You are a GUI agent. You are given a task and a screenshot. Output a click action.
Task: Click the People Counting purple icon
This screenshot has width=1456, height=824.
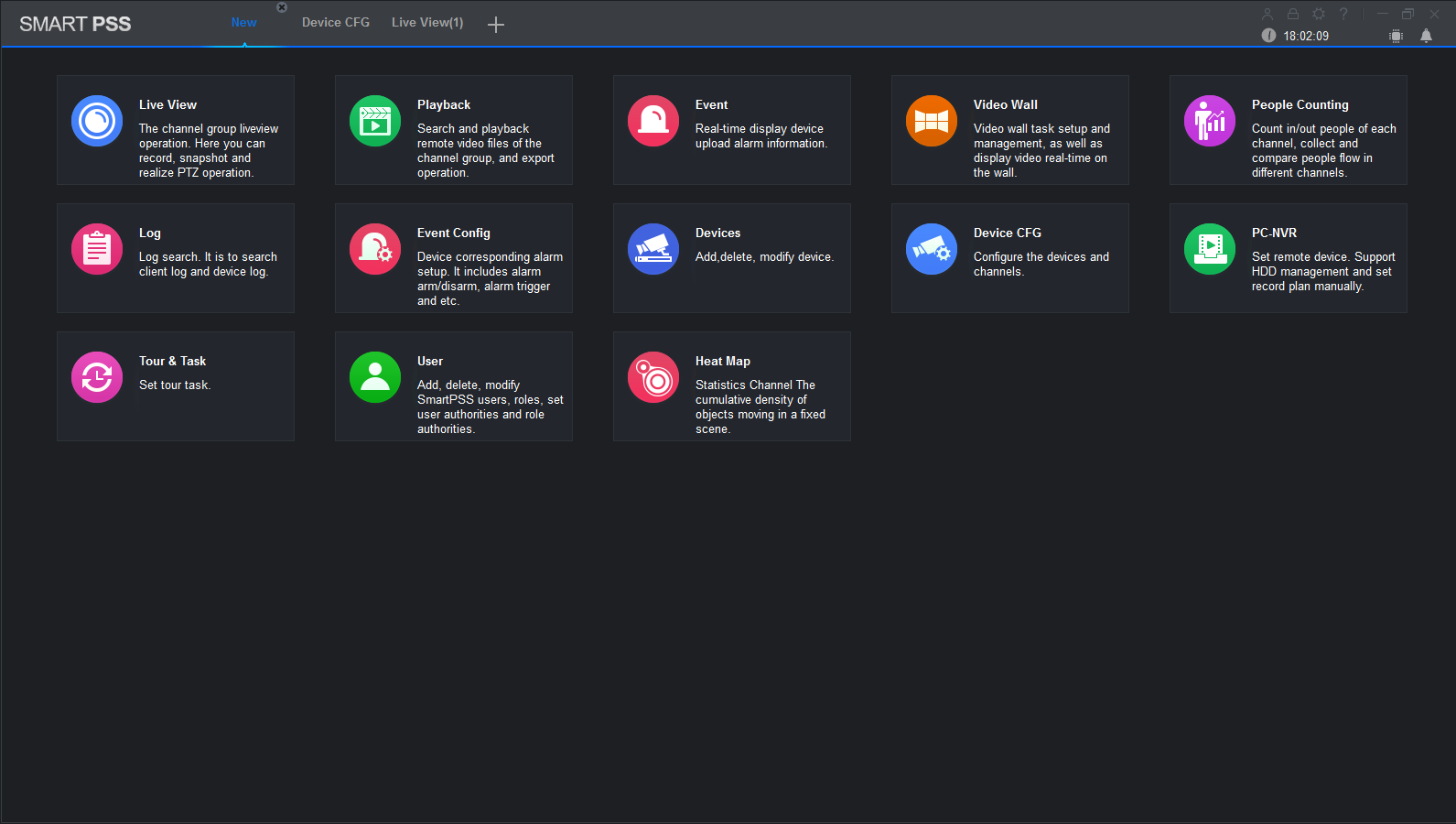click(x=1210, y=121)
